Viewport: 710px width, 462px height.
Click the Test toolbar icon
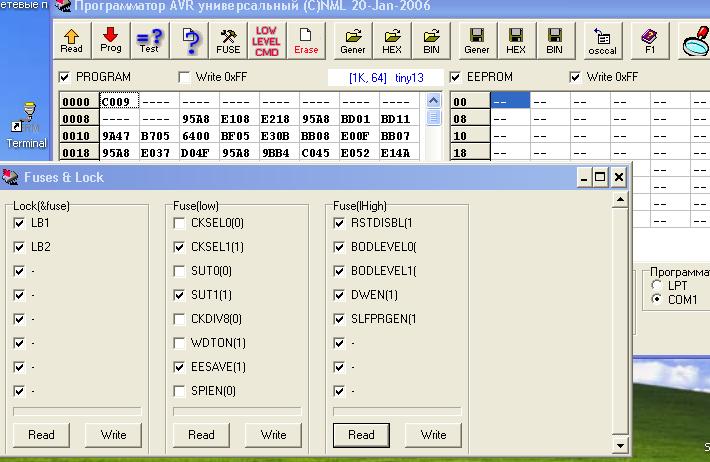(149, 40)
